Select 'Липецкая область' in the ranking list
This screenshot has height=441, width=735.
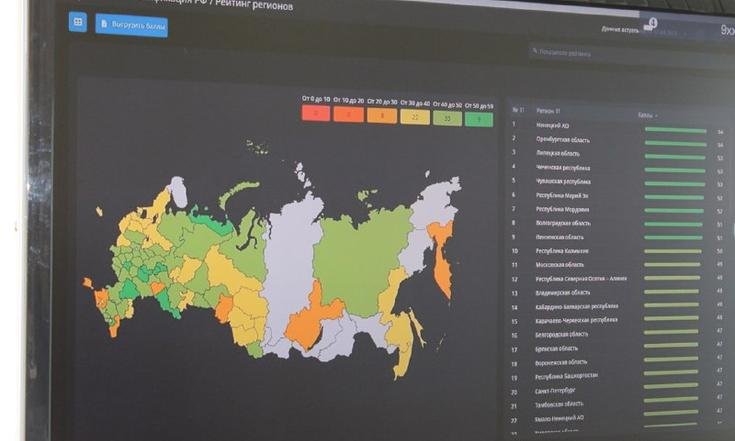click(x=558, y=153)
